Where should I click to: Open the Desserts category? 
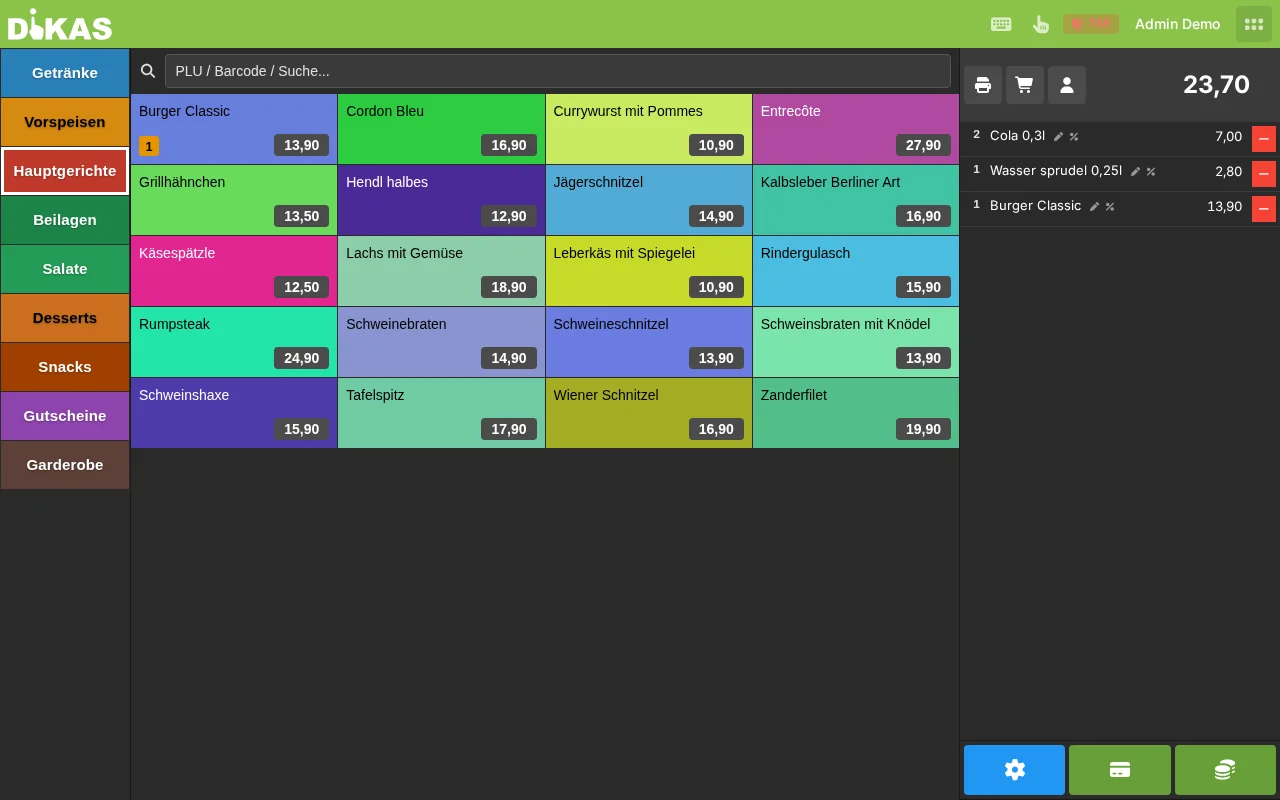[65, 318]
